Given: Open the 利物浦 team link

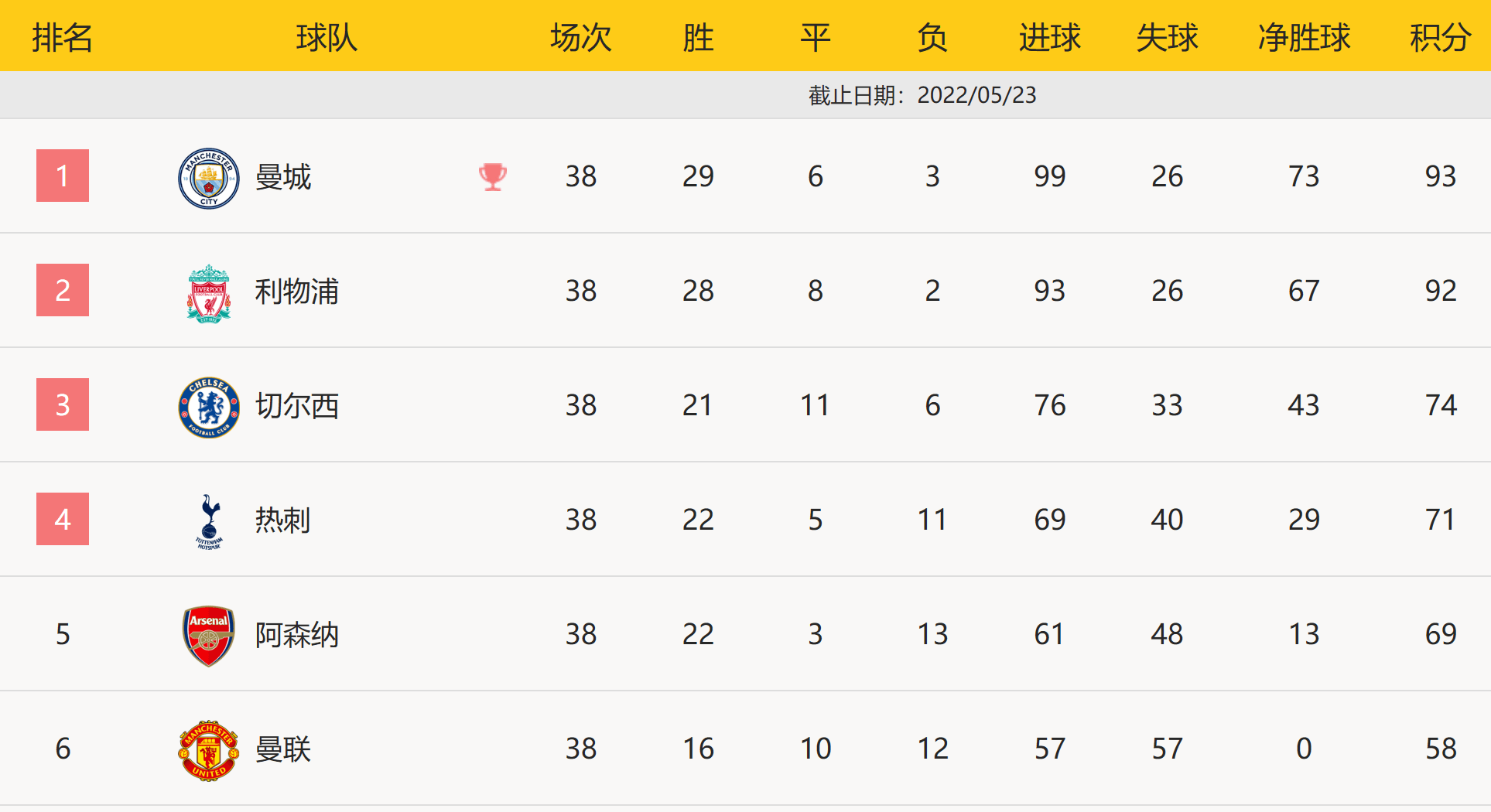Looking at the screenshot, I should (297, 292).
